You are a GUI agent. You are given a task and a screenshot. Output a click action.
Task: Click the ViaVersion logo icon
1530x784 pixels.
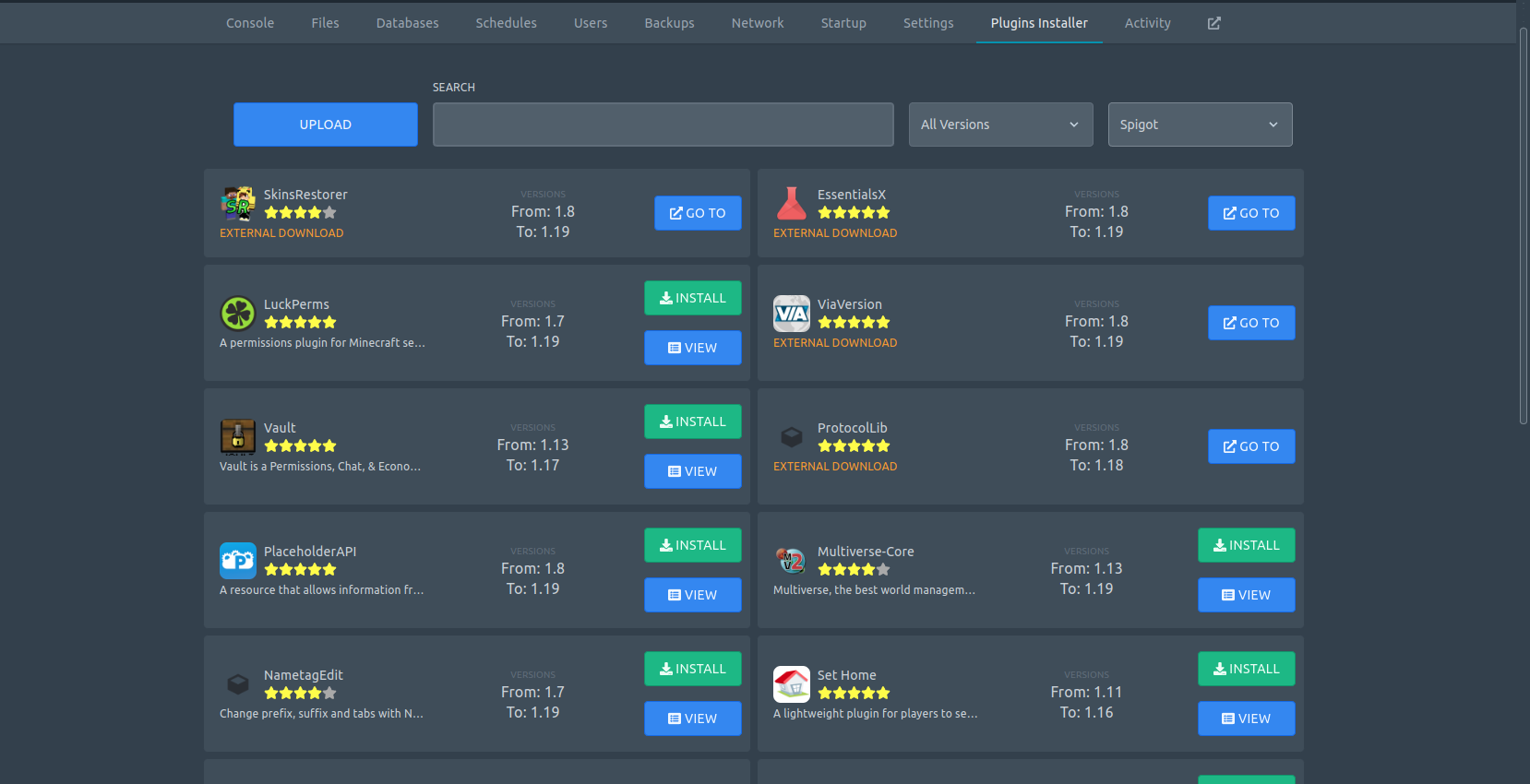click(792, 314)
